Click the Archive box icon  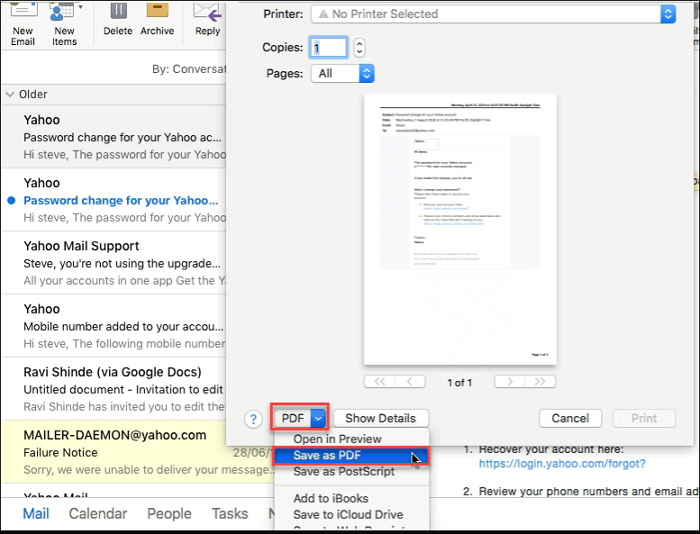pyautogui.click(x=157, y=12)
